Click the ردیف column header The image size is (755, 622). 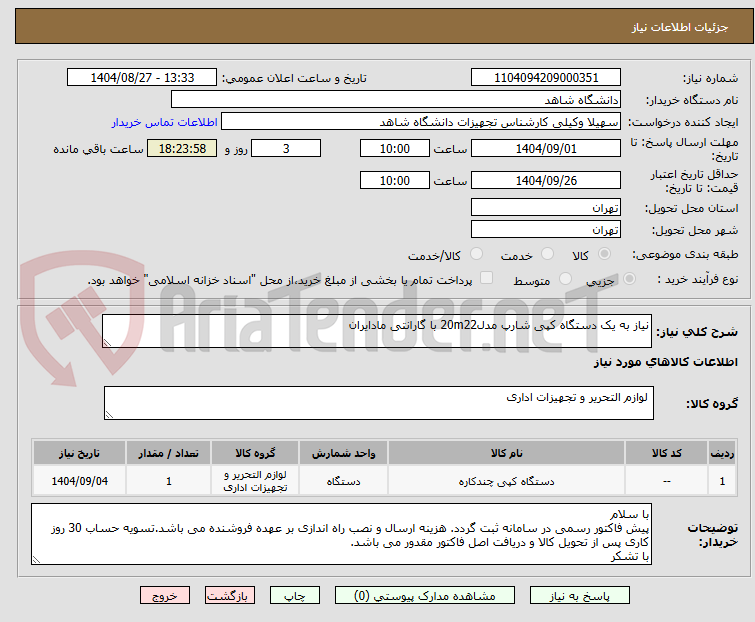(722, 453)
